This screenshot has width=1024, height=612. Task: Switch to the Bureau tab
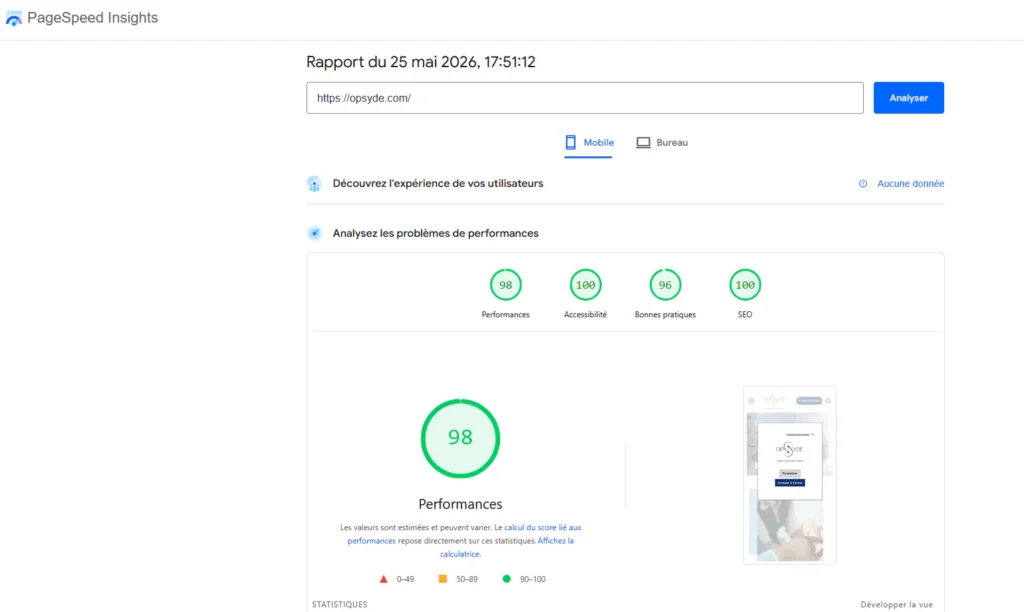point(662,142)
